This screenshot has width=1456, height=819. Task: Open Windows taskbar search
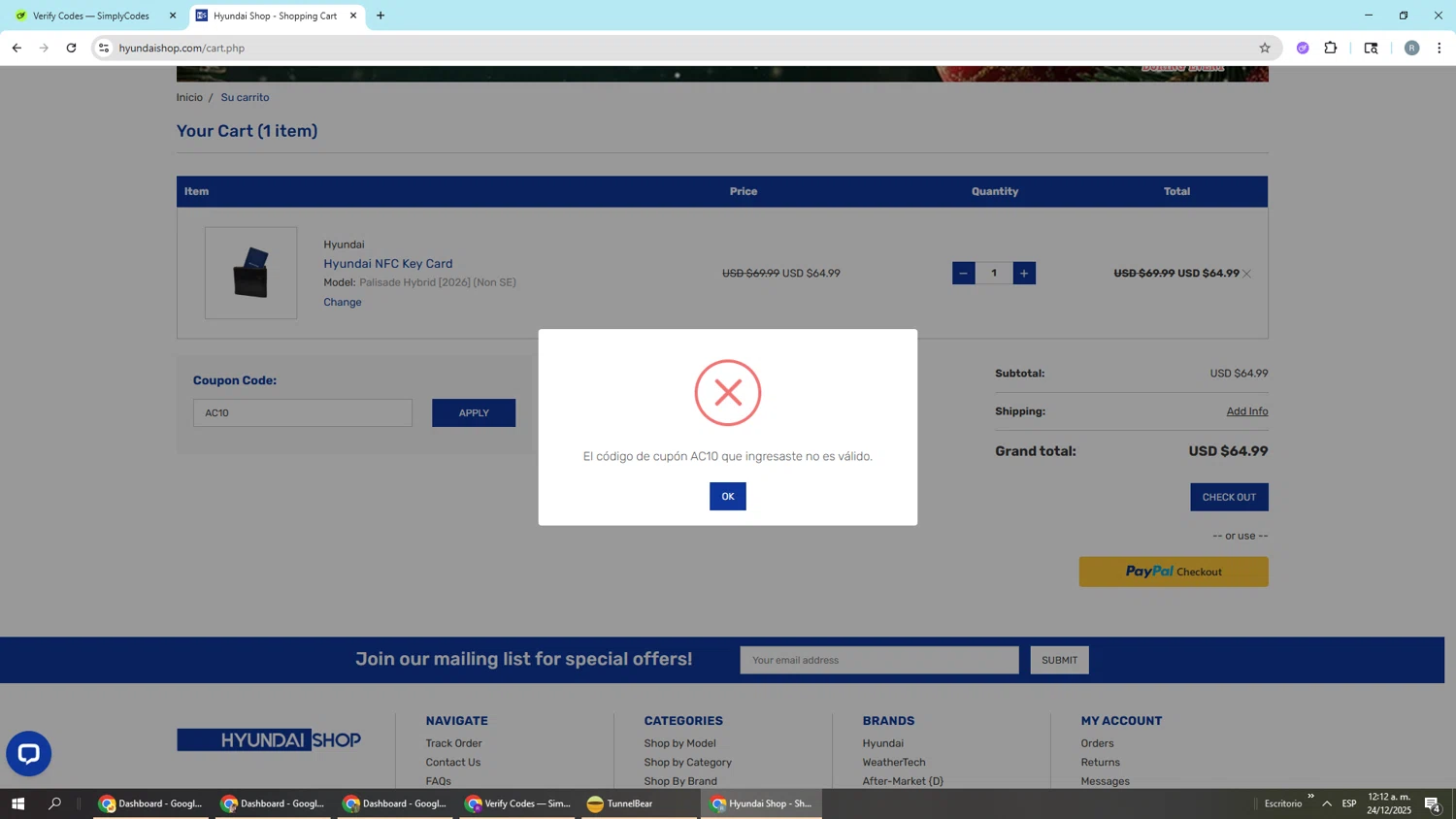coord(54,803)
